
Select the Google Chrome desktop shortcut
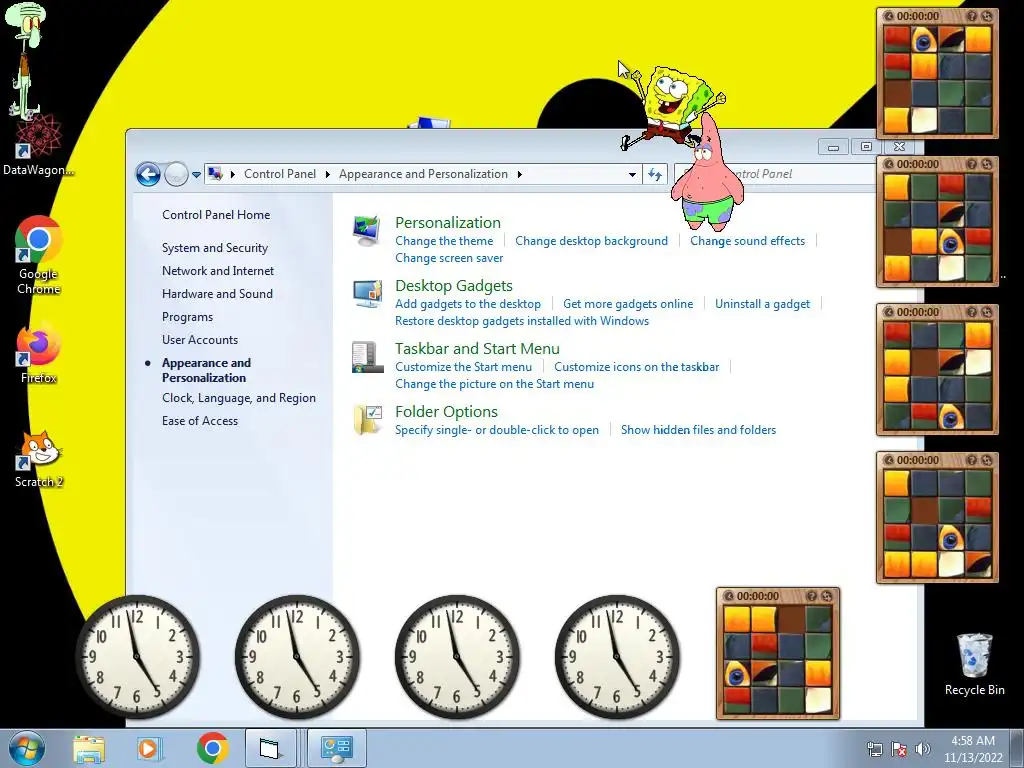coord(39,256)
